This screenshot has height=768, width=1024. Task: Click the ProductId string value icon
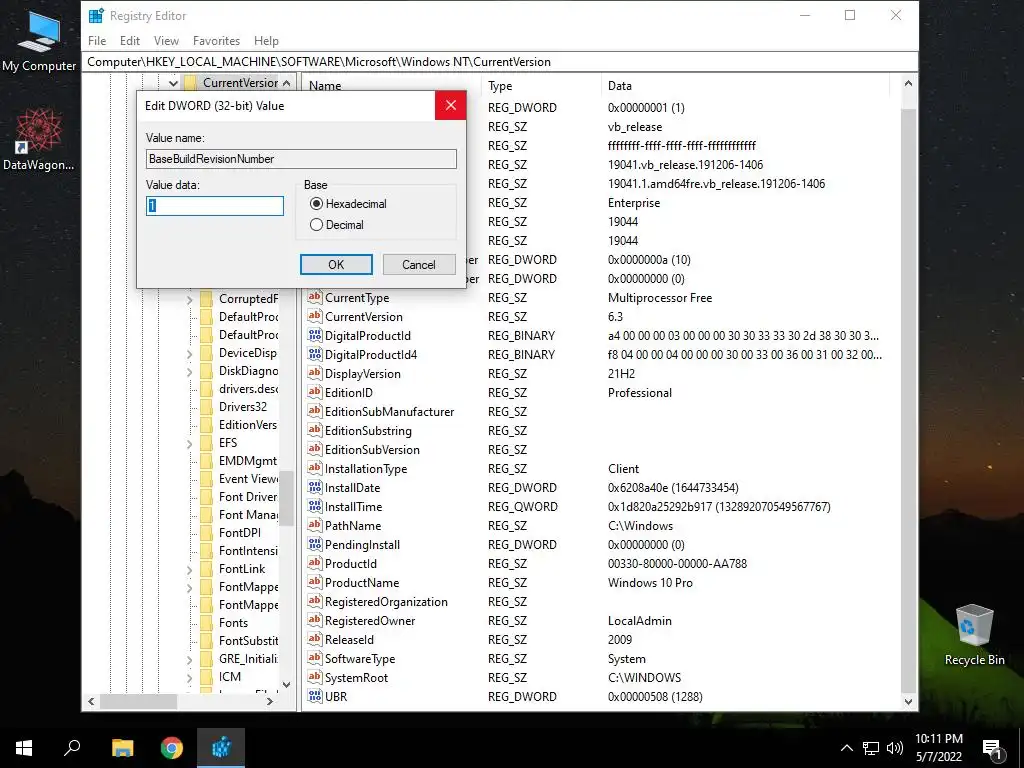pos(315,563)
